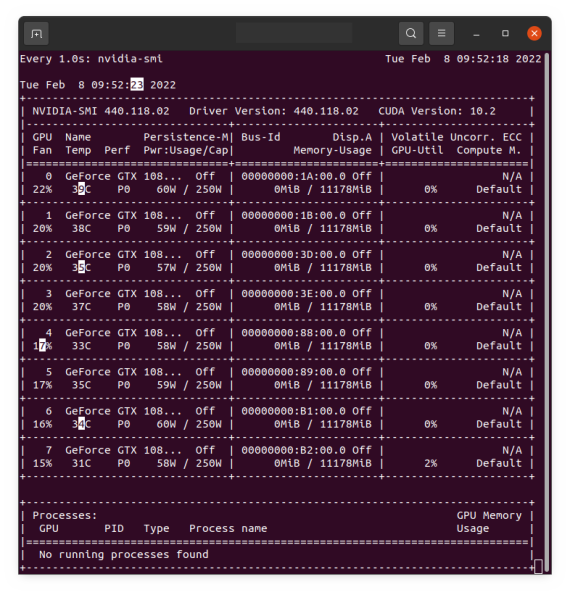Click the 'Pwr:Usage/Cap' column header

186,150
